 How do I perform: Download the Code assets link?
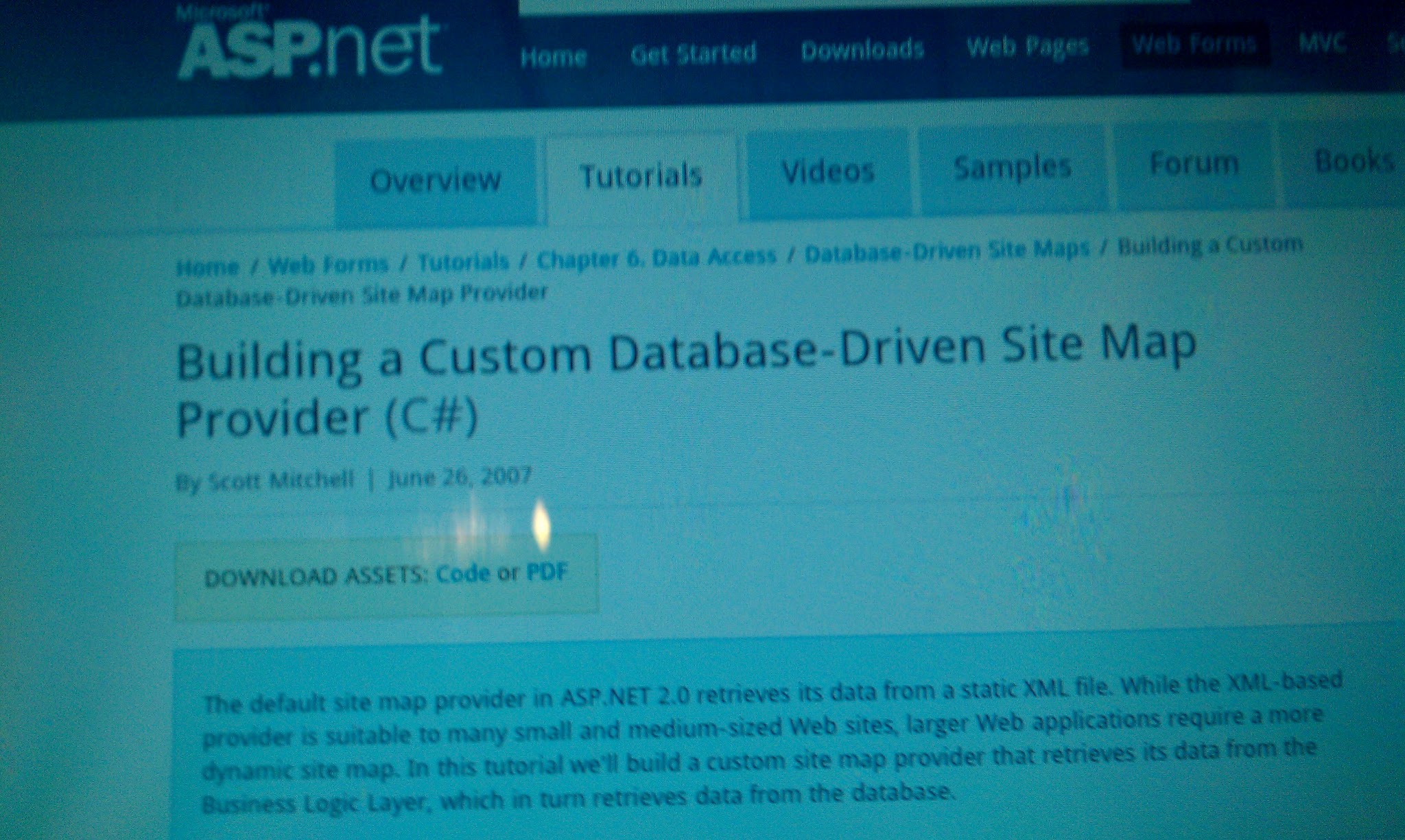pos(463,573)
